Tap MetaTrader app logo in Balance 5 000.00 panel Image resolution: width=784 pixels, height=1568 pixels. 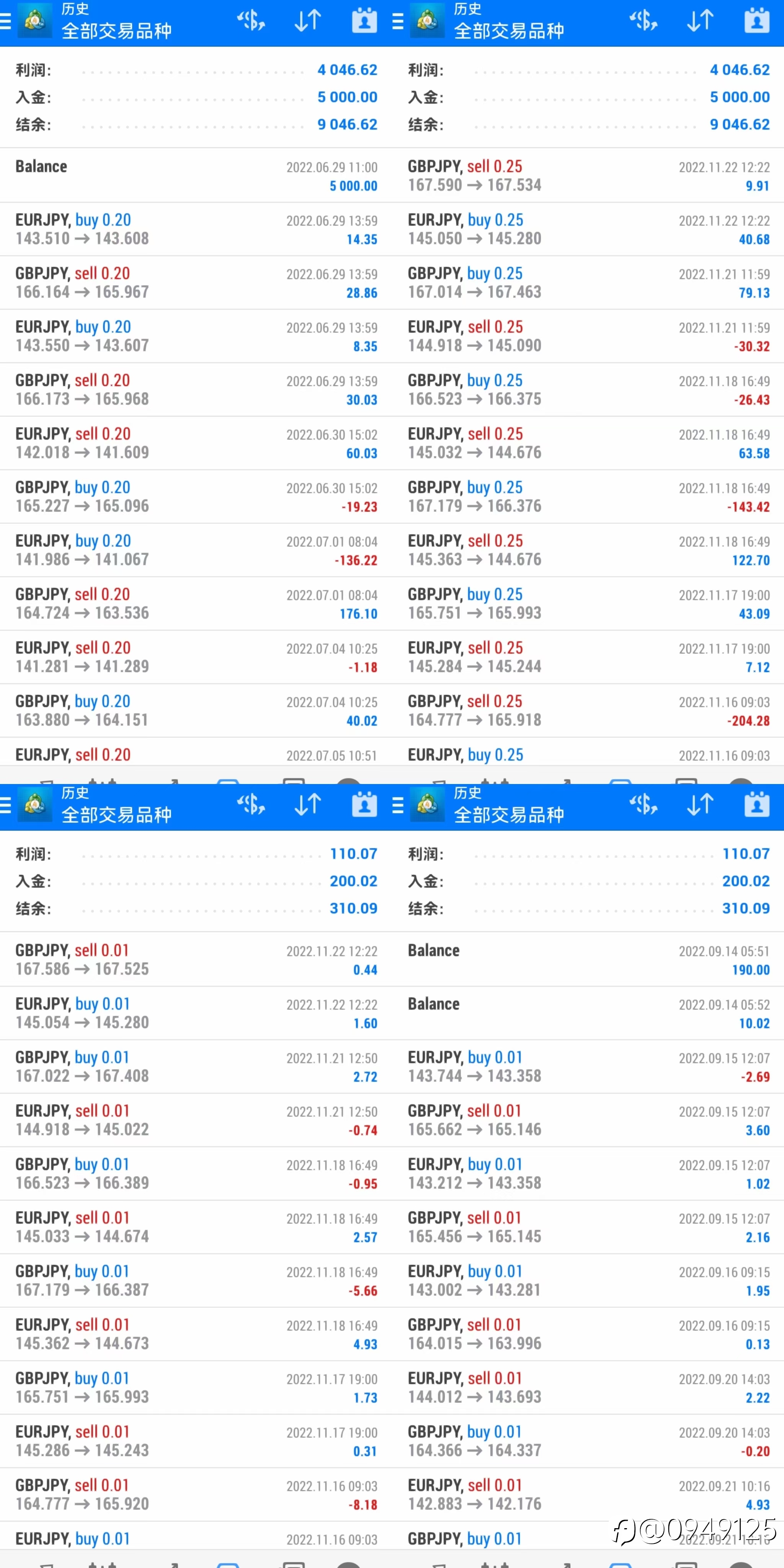pyautogui.click(x=35, y=21)
